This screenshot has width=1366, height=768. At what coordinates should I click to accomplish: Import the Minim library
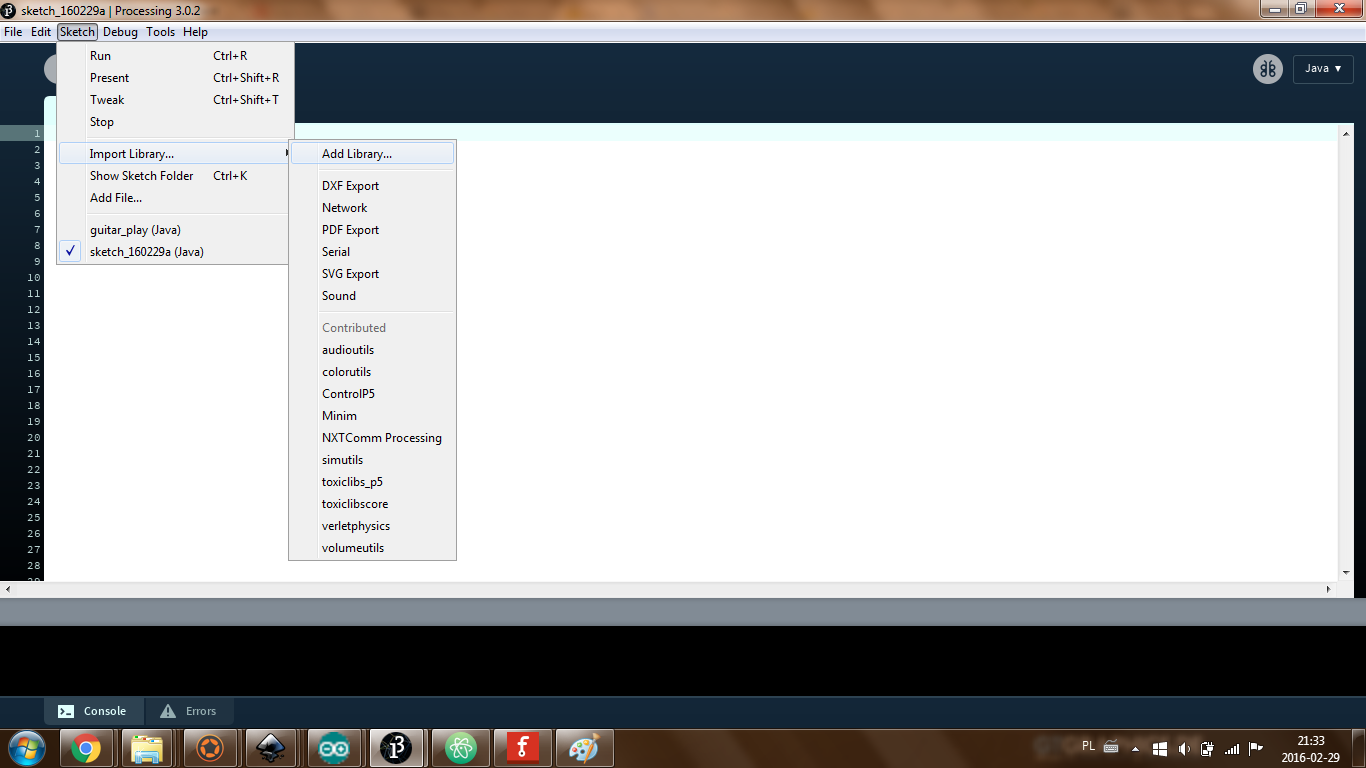pos(372,416)
